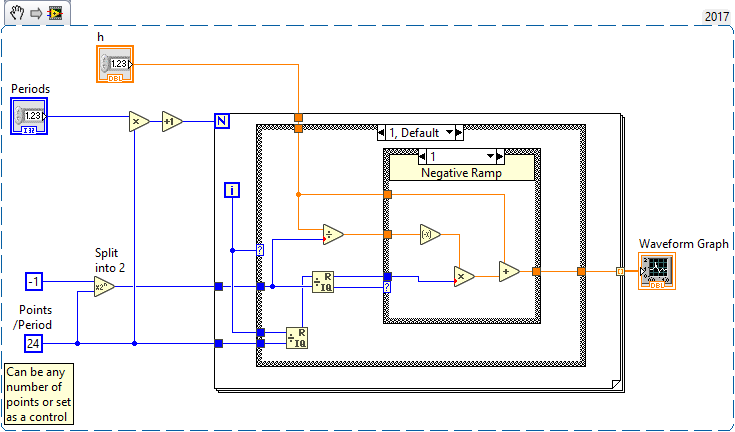The image size is (735, 432).
Task: Select the Periods I32 control terminal
Action: (x=29, y=116)
